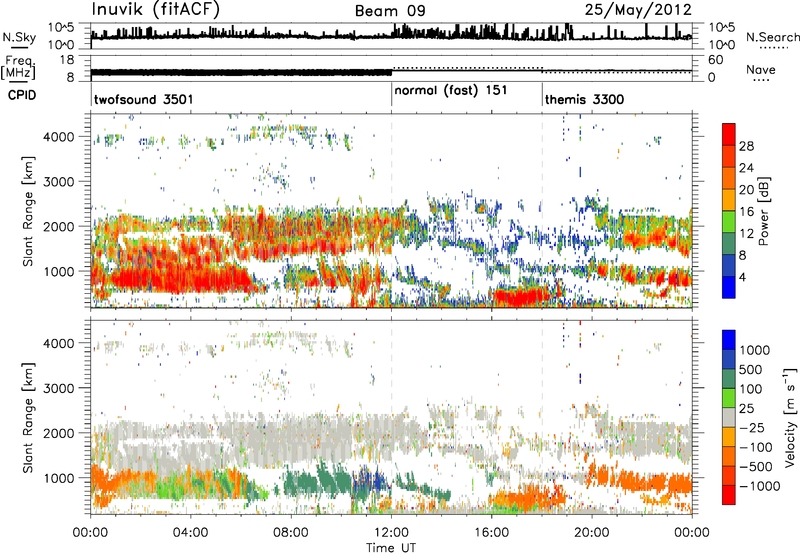The height and width of the screenshot is (554, 800).
Task: Click the velocity panel 'Slant Range [km]' label
Action: (x=28, y=417)
